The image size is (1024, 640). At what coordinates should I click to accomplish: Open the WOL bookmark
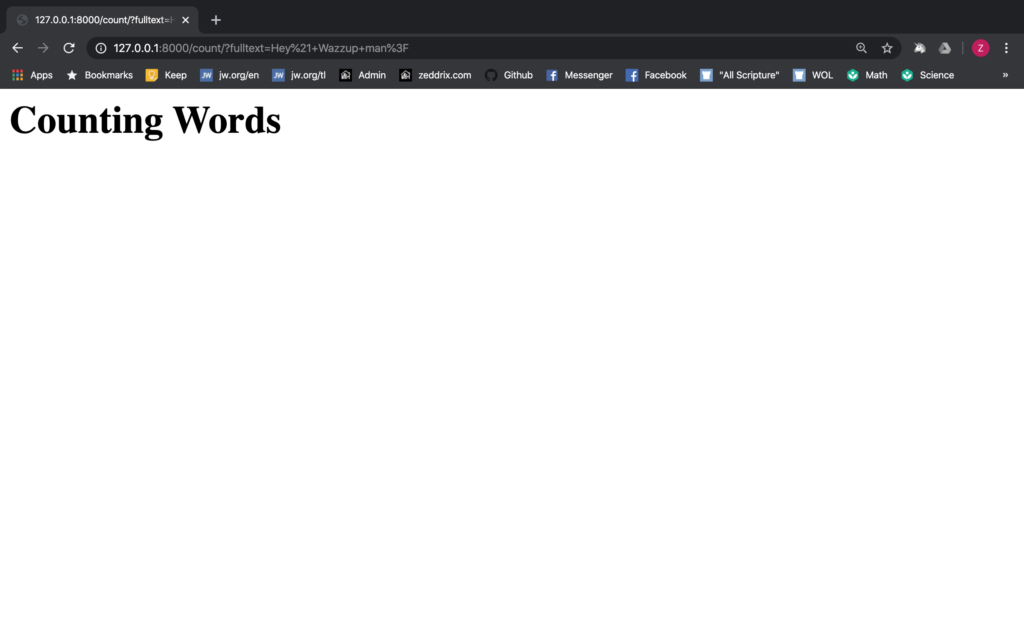pyautogui.click(x=813, y=75)
